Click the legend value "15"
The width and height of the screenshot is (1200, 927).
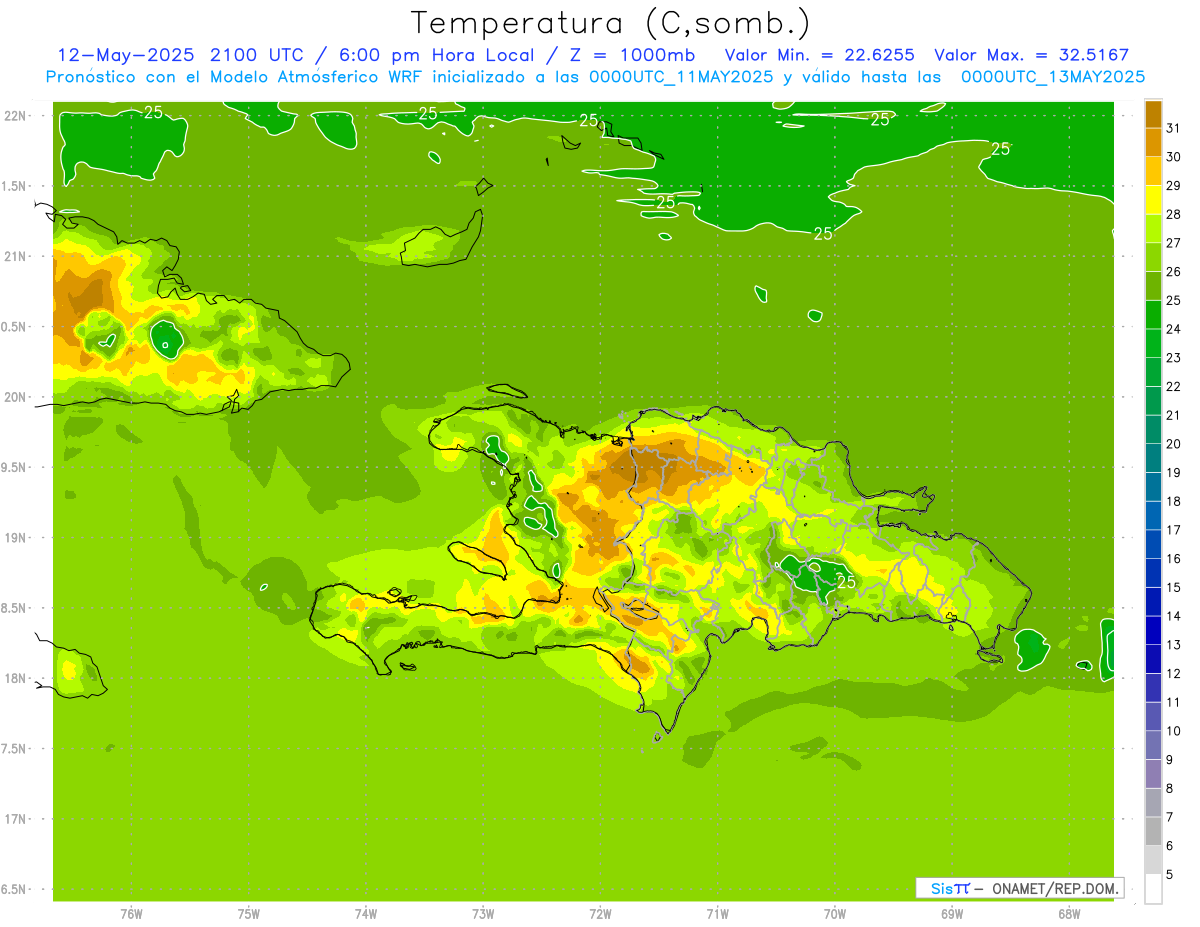coord(1173,587)
